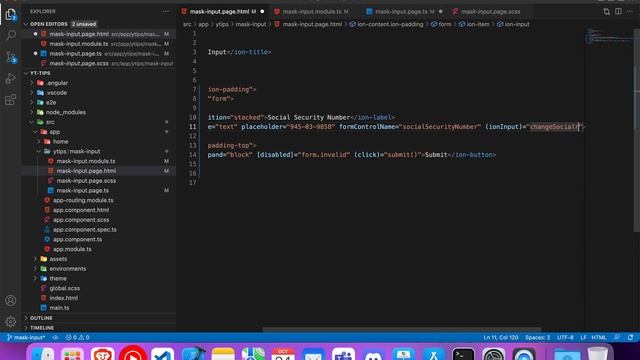Open the Explorer view in activity bar

(11, 15)
